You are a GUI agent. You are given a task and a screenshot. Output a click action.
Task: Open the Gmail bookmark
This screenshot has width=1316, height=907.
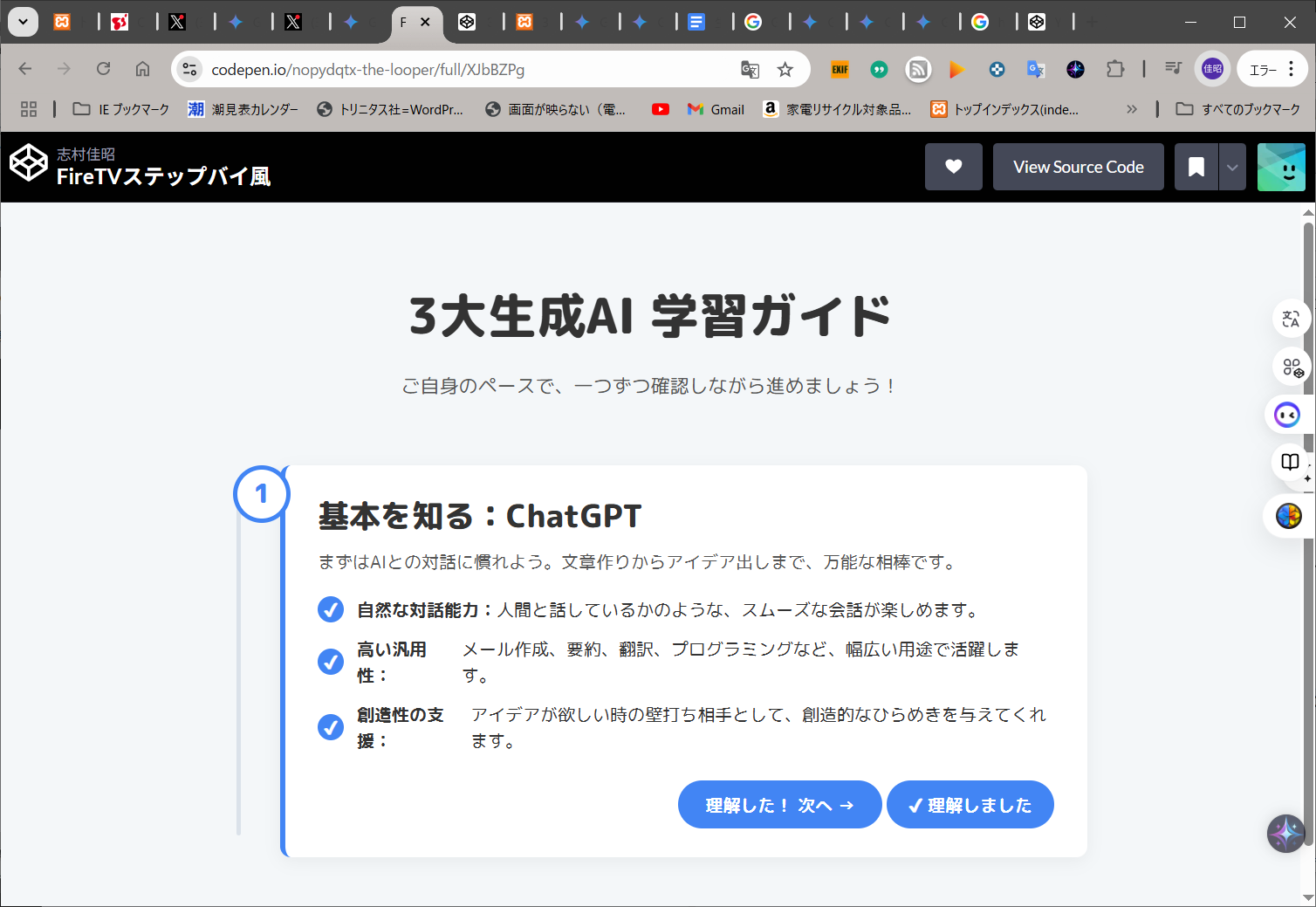pos(716,109)
